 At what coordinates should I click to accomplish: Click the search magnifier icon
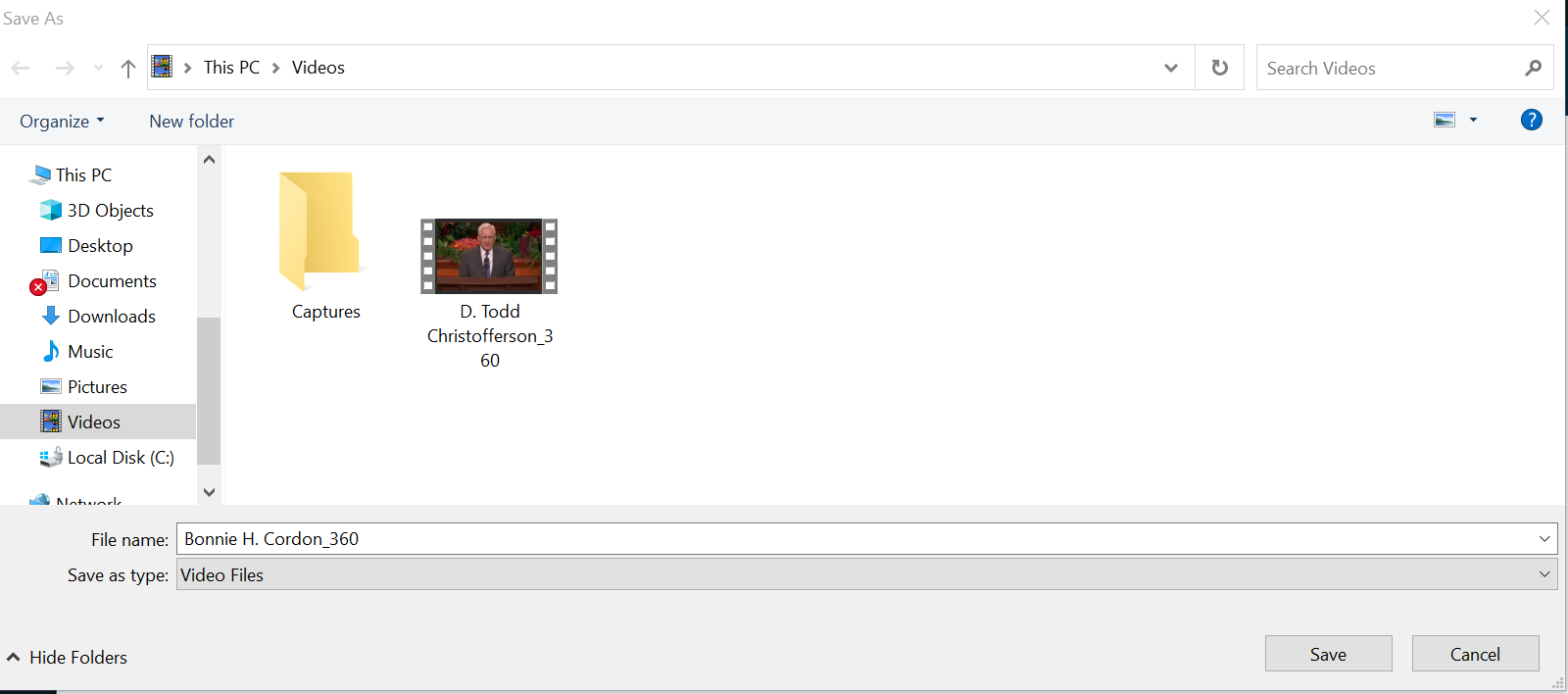tap(1534, 68)
